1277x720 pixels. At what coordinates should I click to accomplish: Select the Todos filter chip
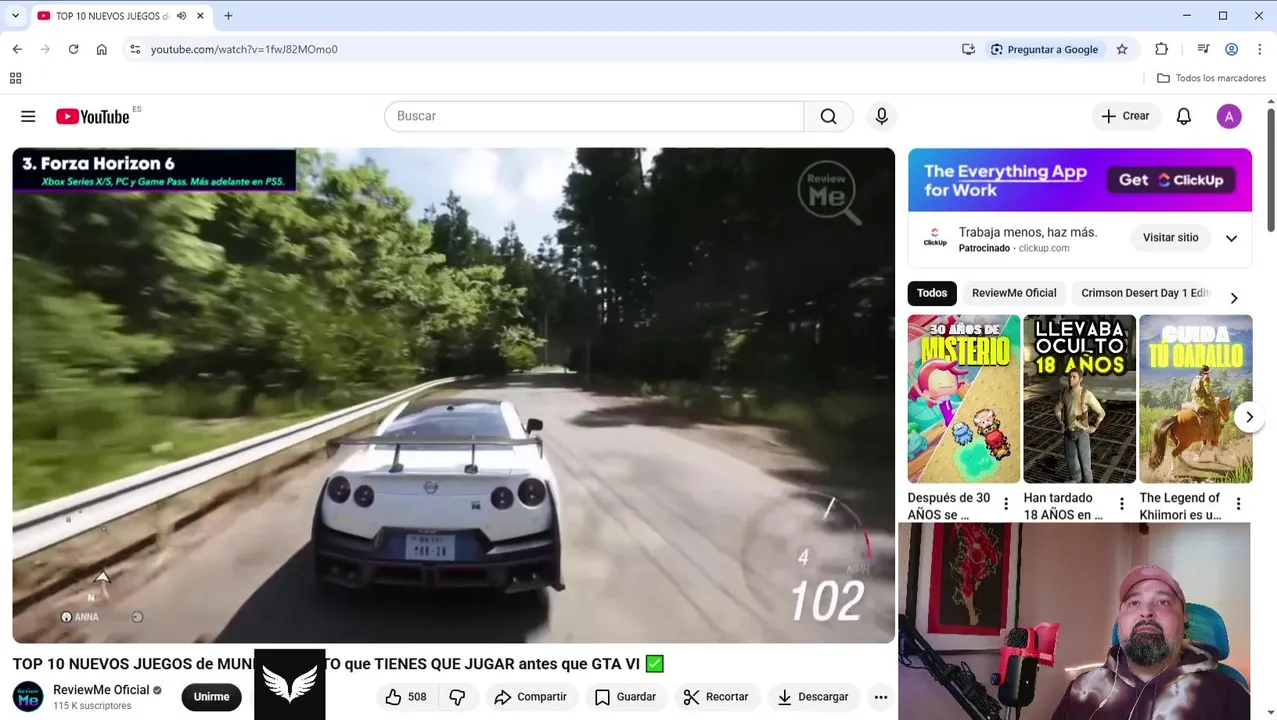point(932,293)
